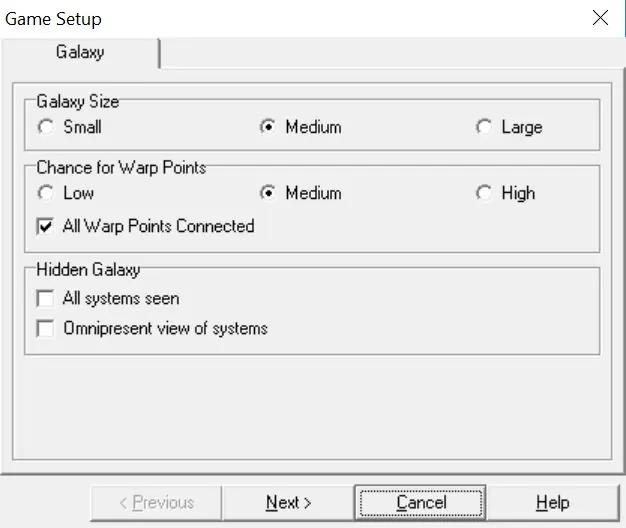Go forward with the Next button
626x528 pixels.
(288, 503)
